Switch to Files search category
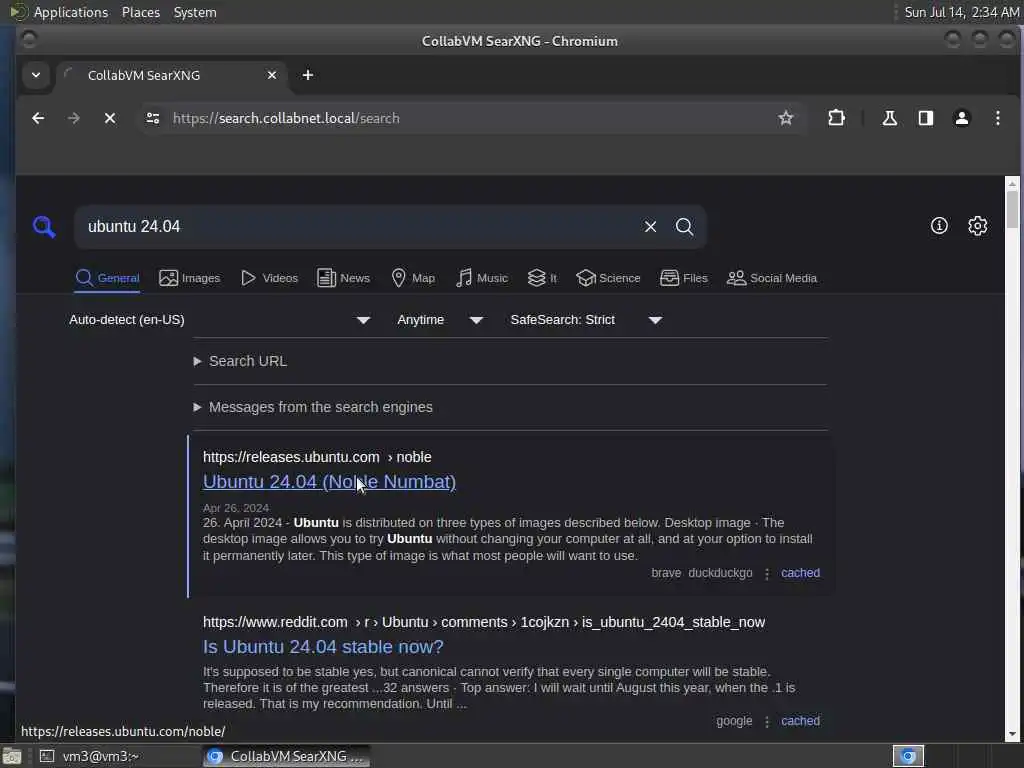 [x=684, y=278]
